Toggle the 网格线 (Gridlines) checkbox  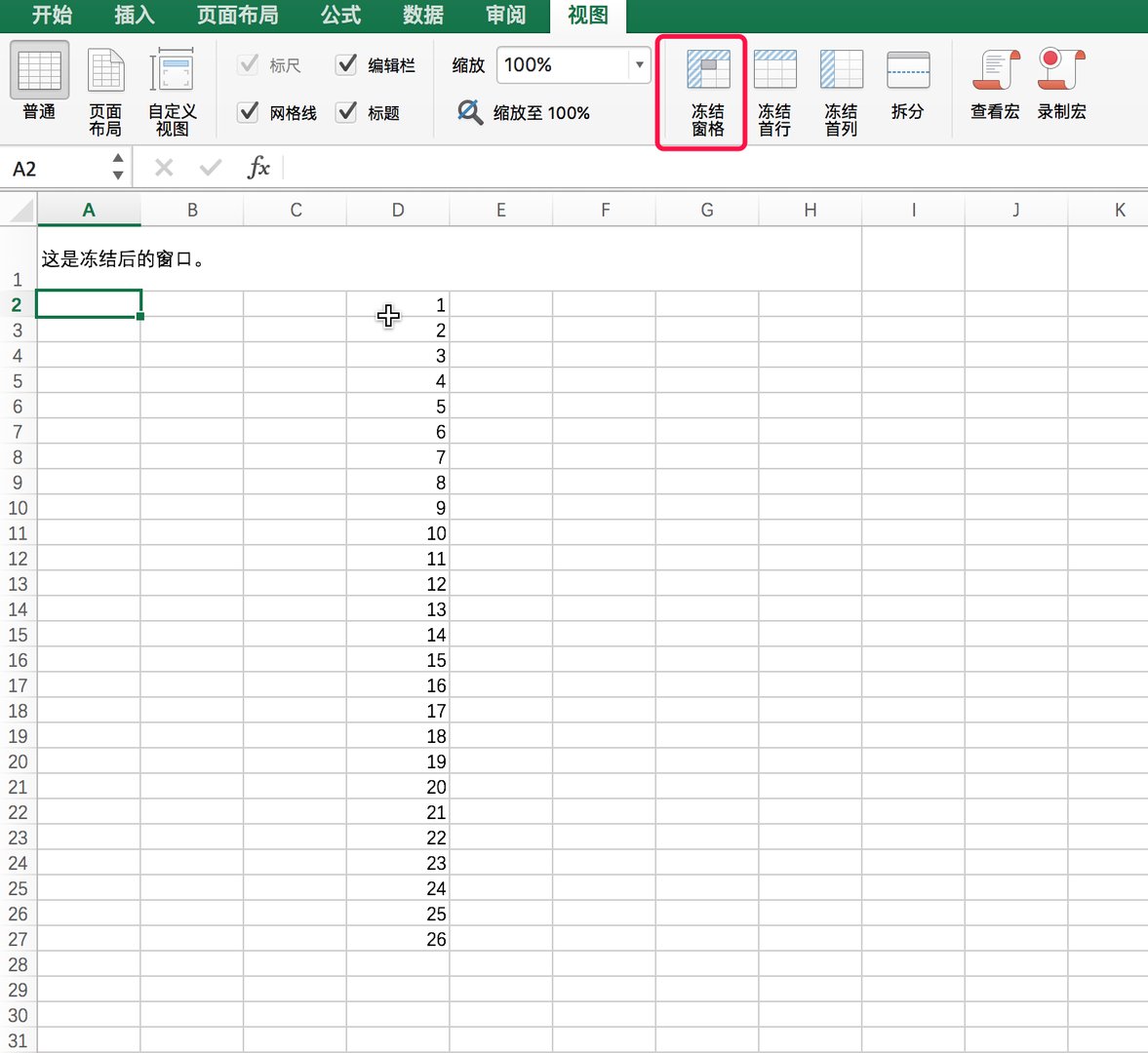click(249, 112)
